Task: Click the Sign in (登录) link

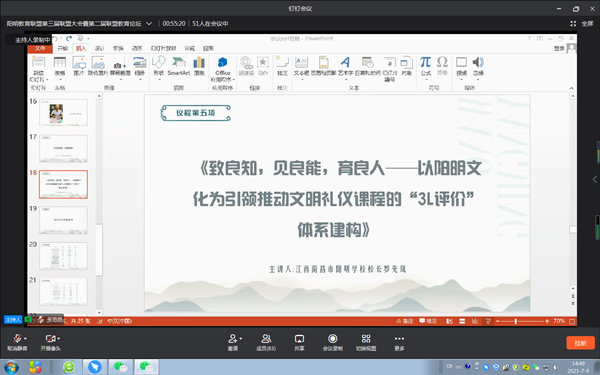Action: pos(559,48)
